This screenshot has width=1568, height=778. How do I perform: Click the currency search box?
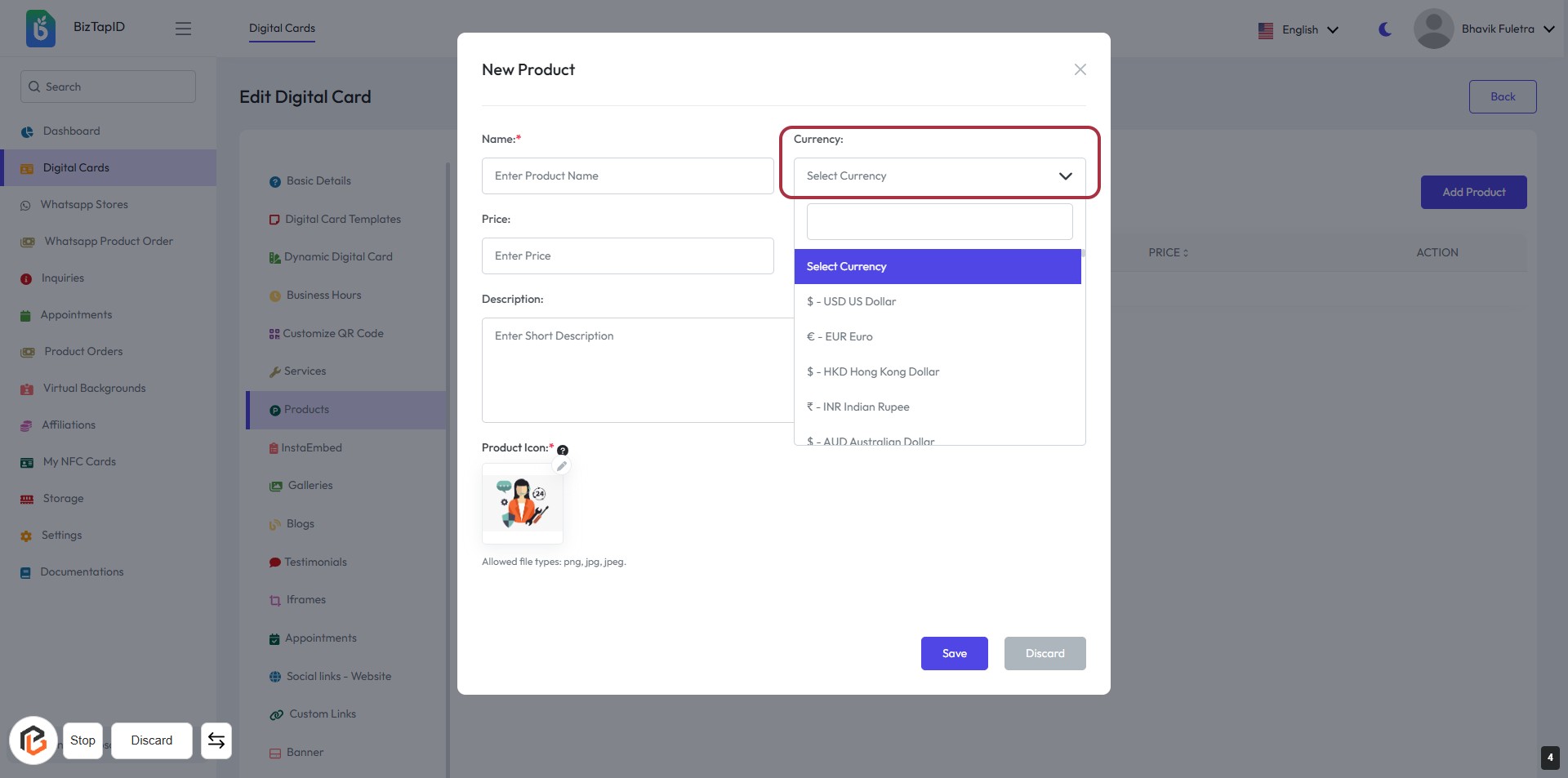939,222
